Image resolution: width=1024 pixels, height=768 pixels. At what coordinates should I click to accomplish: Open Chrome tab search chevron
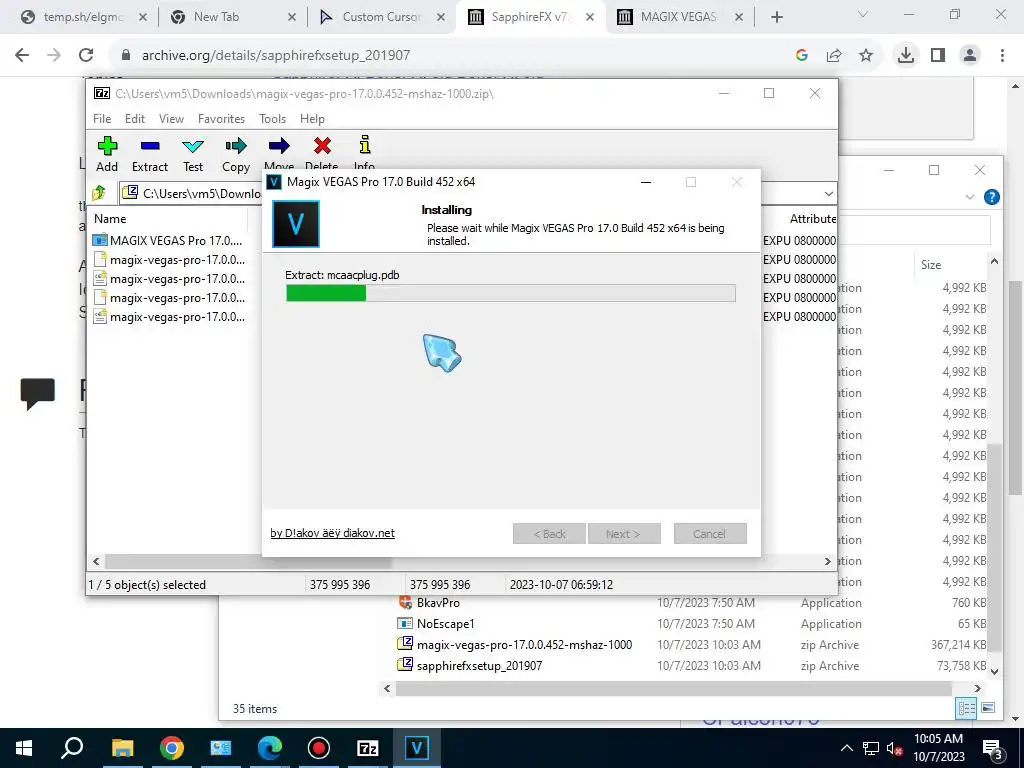pos(863,14)
